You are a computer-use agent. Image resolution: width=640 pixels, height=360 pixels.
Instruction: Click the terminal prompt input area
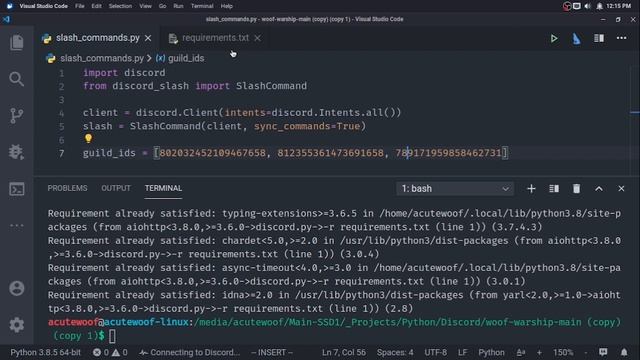click(x=112, y=336)
